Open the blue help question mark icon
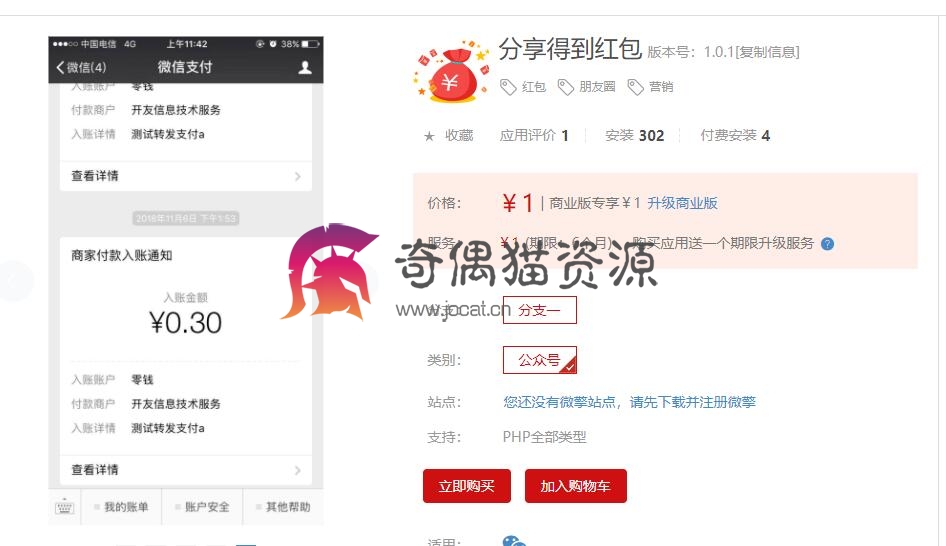 point(828,244)
